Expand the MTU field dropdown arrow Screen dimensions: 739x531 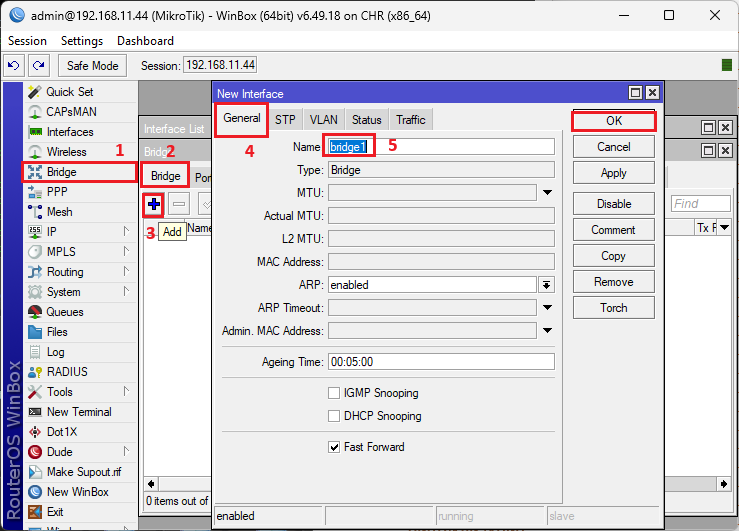coord(547,192)
